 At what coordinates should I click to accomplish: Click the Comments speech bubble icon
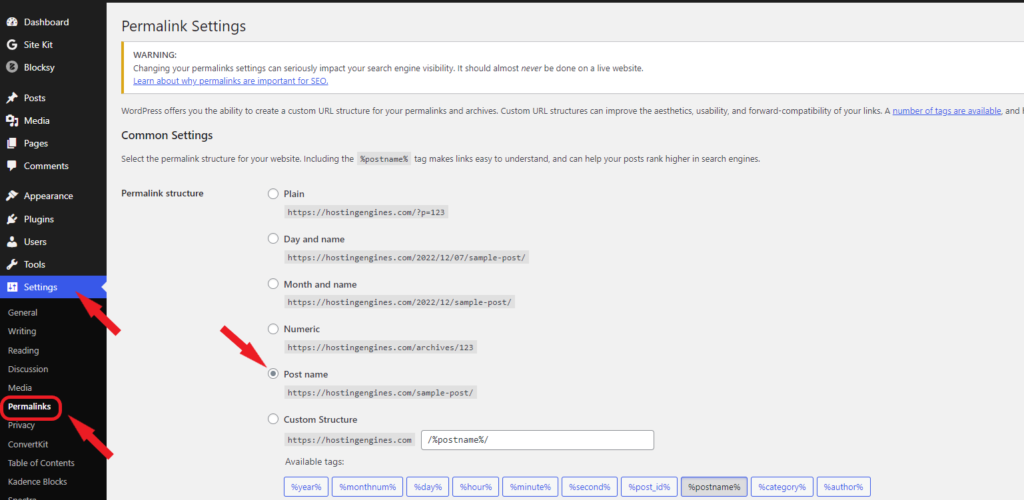[12, 166]
